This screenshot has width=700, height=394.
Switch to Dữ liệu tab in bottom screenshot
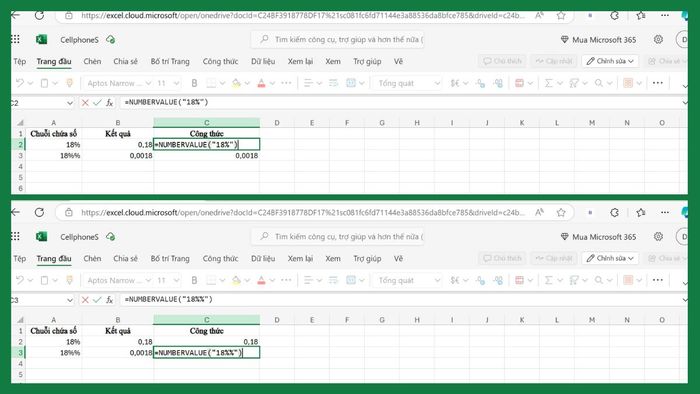(x=263, y=259)
